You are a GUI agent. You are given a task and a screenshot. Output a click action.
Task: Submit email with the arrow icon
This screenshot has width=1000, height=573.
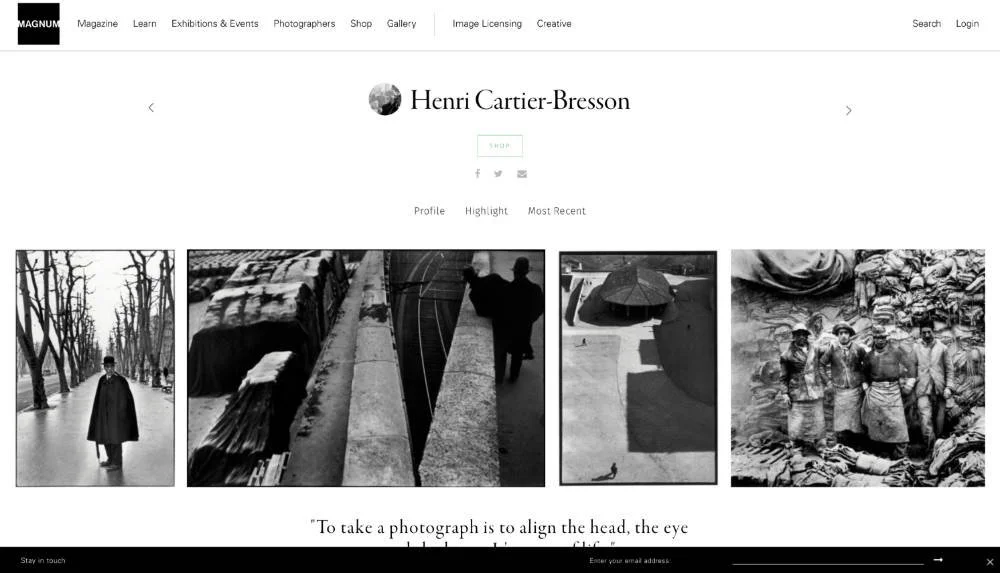point(938,560)
